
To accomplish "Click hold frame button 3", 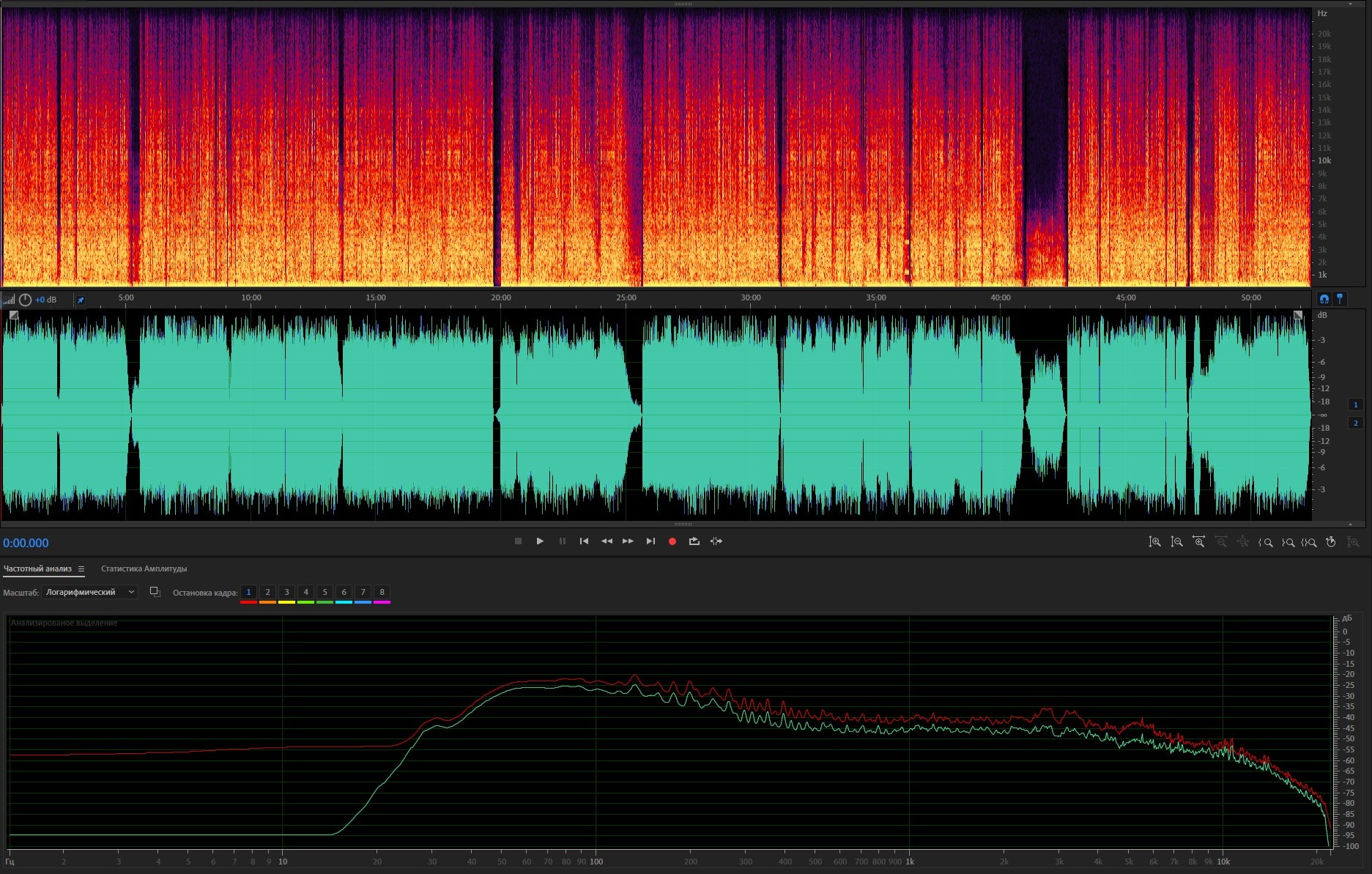I will click(286, 592).
